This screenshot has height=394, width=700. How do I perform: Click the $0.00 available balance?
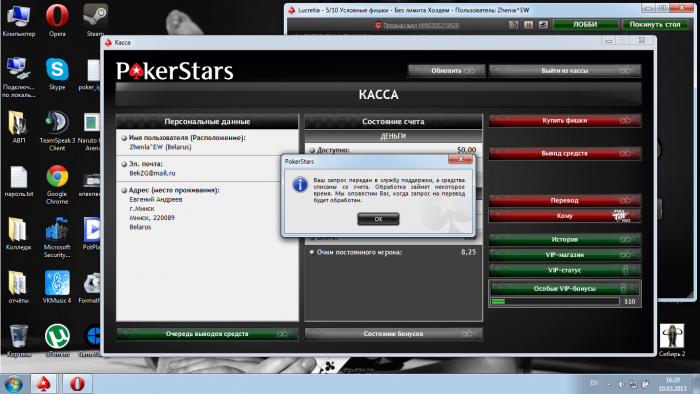(467, 150)
